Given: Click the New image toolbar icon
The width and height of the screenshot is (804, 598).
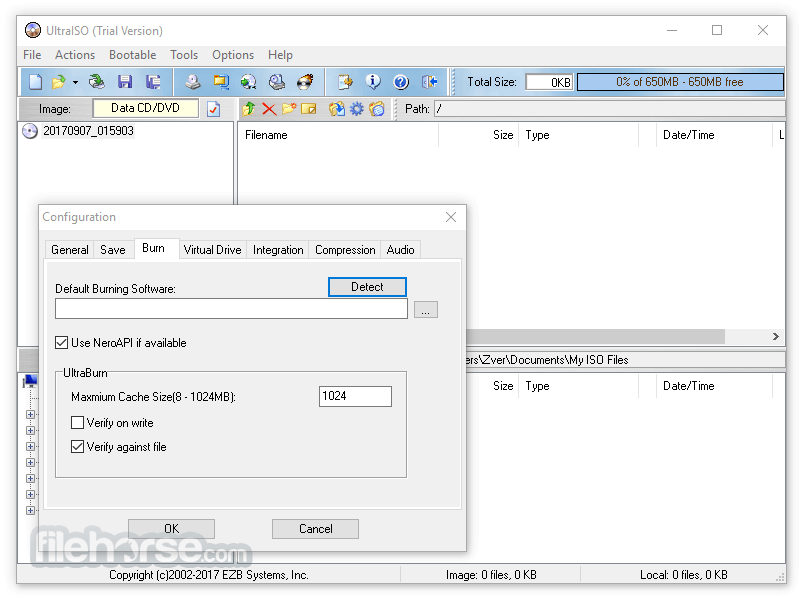Looking at the screenshot, I should (35, 82).
